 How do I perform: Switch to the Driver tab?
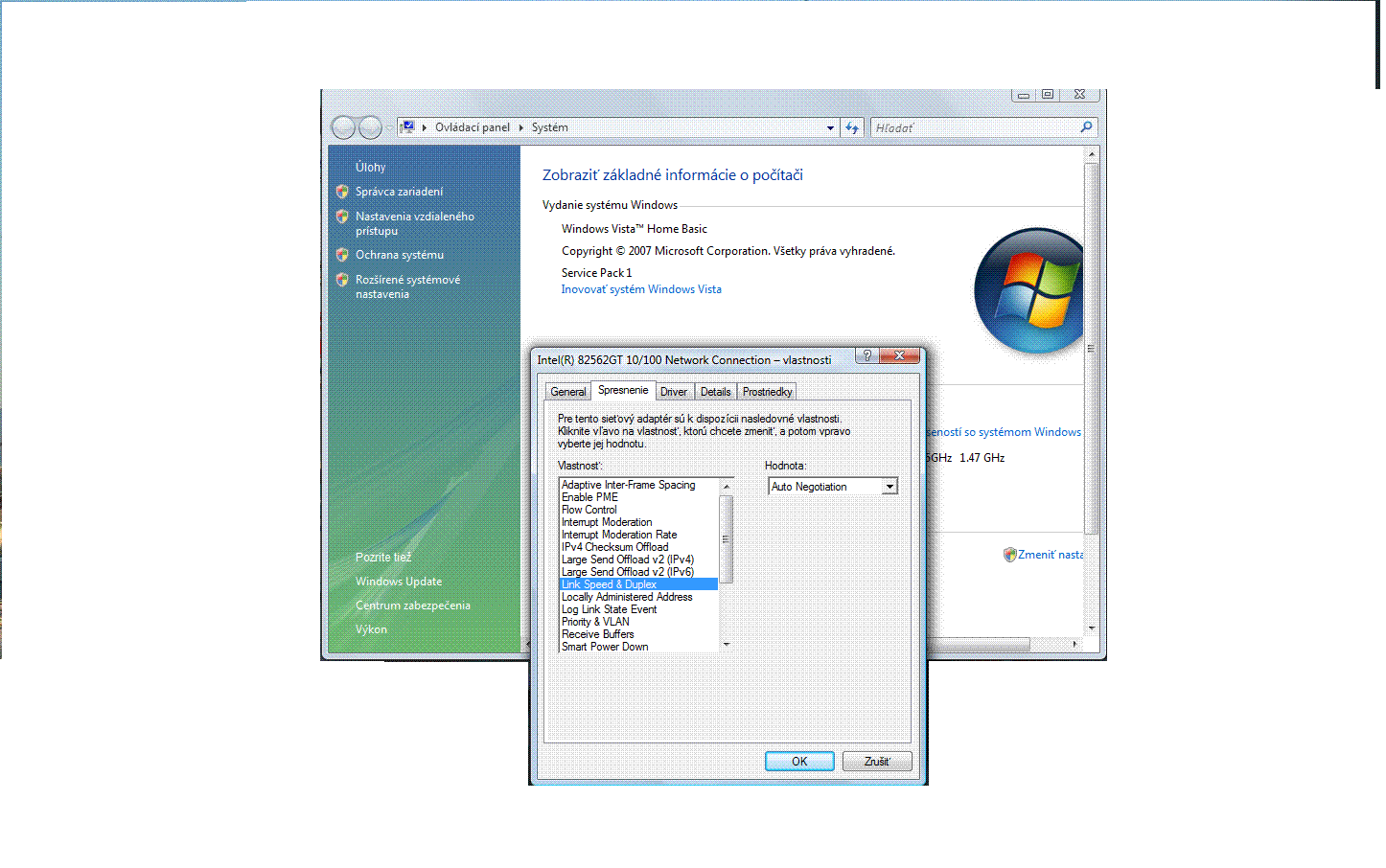[x=674, y=392]
